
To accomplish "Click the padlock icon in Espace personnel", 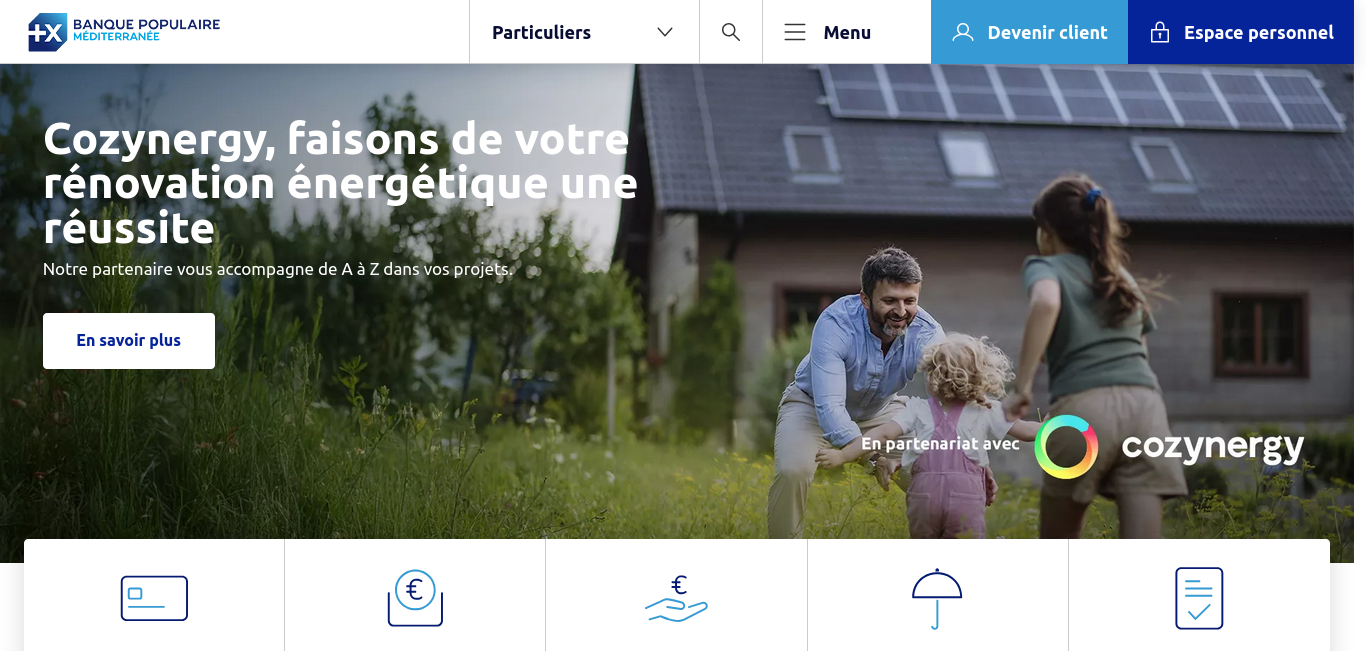I will click(1160, 32).
